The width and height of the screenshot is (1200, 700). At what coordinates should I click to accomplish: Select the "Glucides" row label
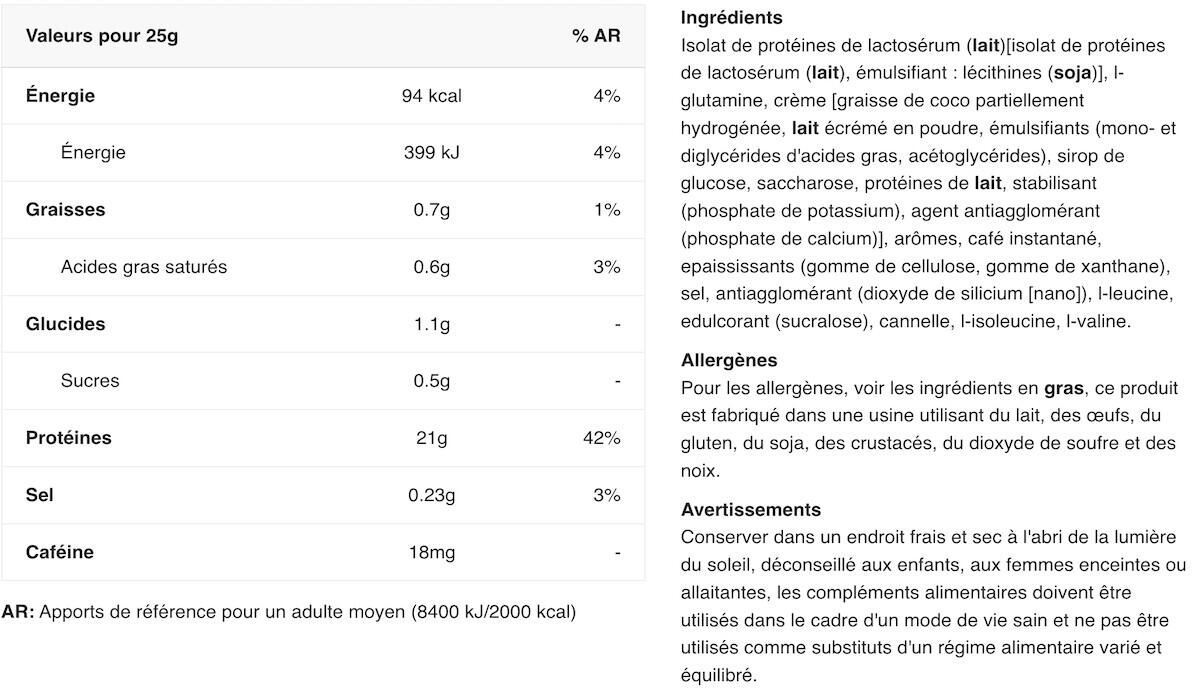tap(65, 324)
